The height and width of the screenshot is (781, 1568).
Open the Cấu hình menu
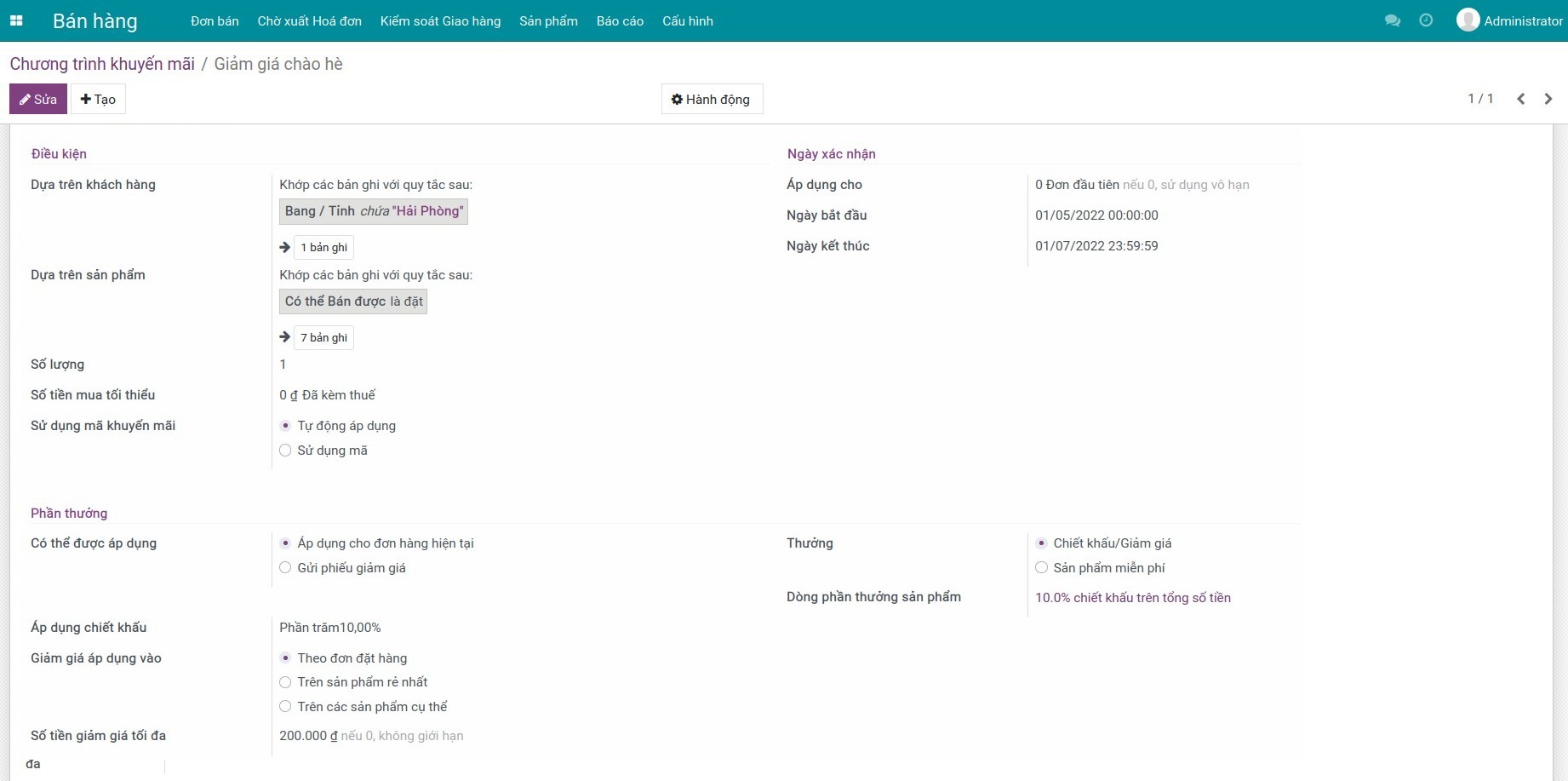688,20
